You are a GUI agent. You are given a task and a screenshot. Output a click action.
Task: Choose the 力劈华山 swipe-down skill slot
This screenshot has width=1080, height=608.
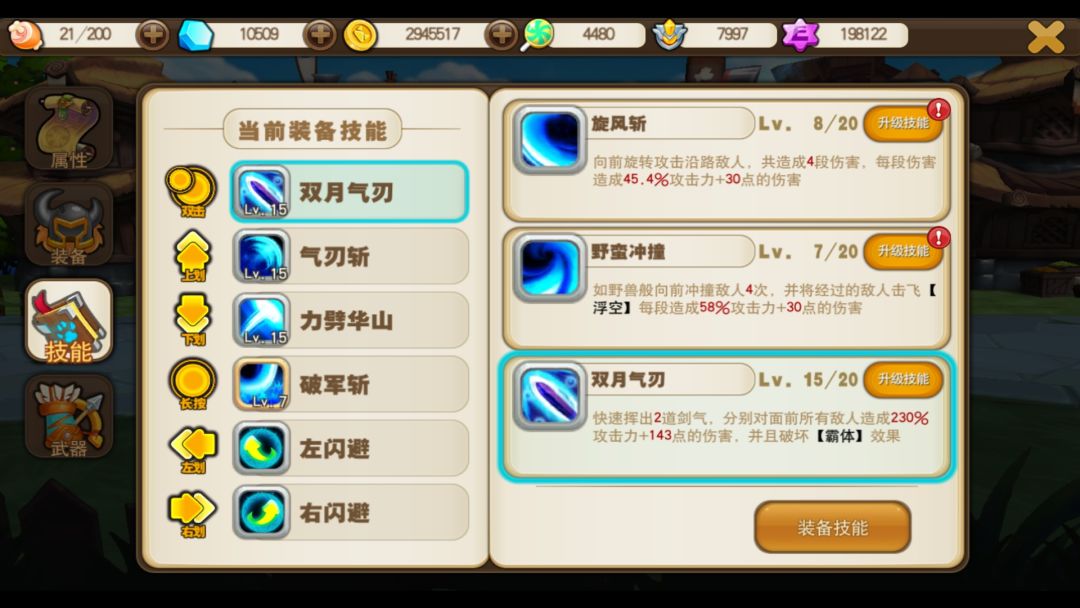pos(350,320)
